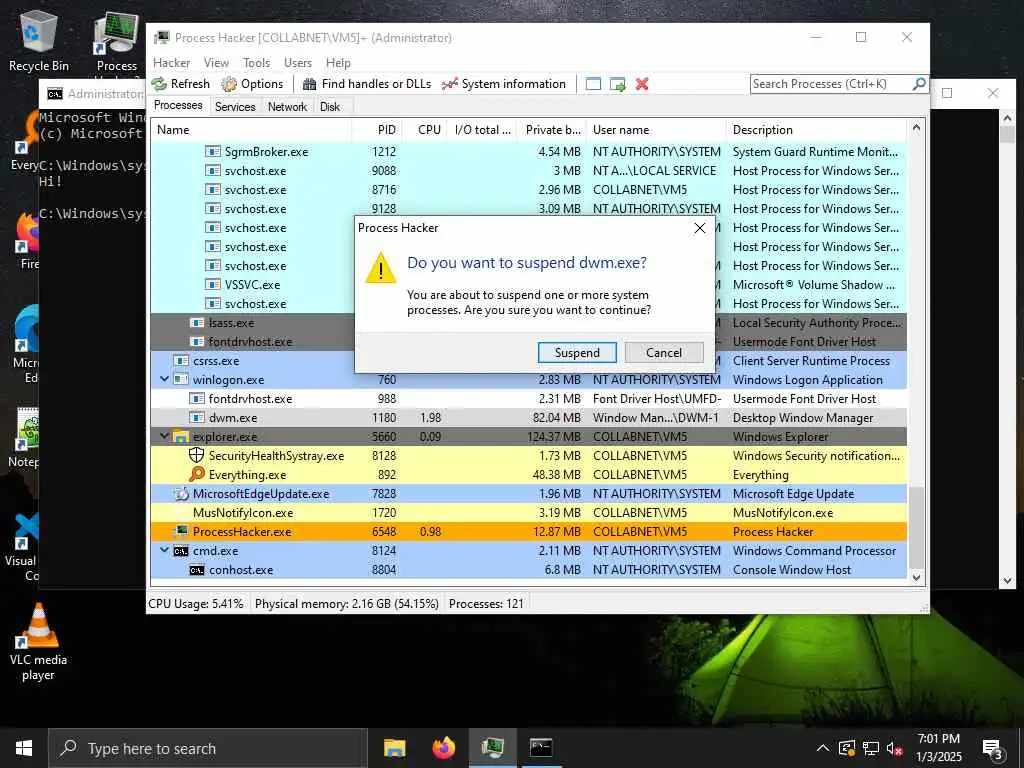This screenshot has height=768, width=1024.
Task: Click the Search Processes input field
Action: pyautogui.click(x=831, y=84)
